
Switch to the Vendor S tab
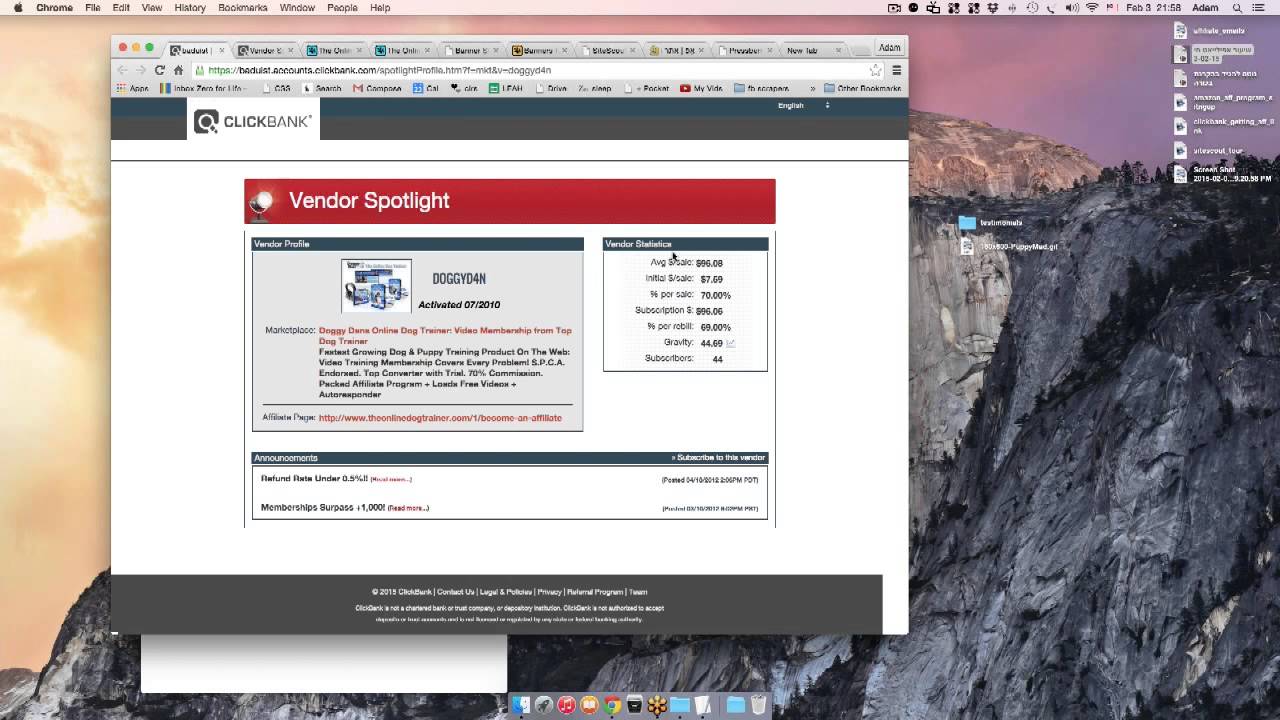point(265,50)
